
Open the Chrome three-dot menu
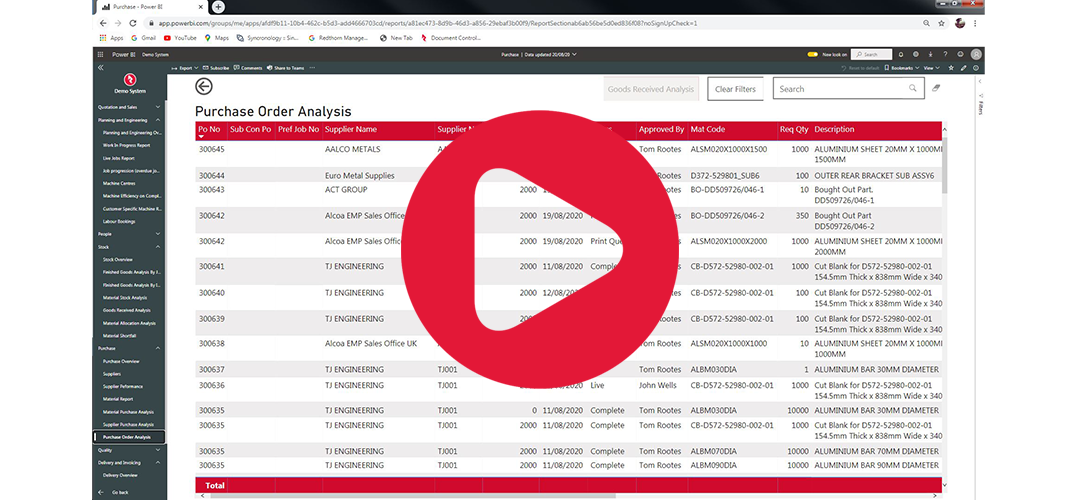975,23
